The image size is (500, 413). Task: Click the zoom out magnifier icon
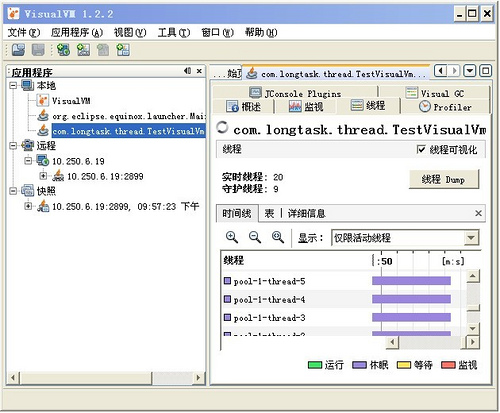click(255, 237)
